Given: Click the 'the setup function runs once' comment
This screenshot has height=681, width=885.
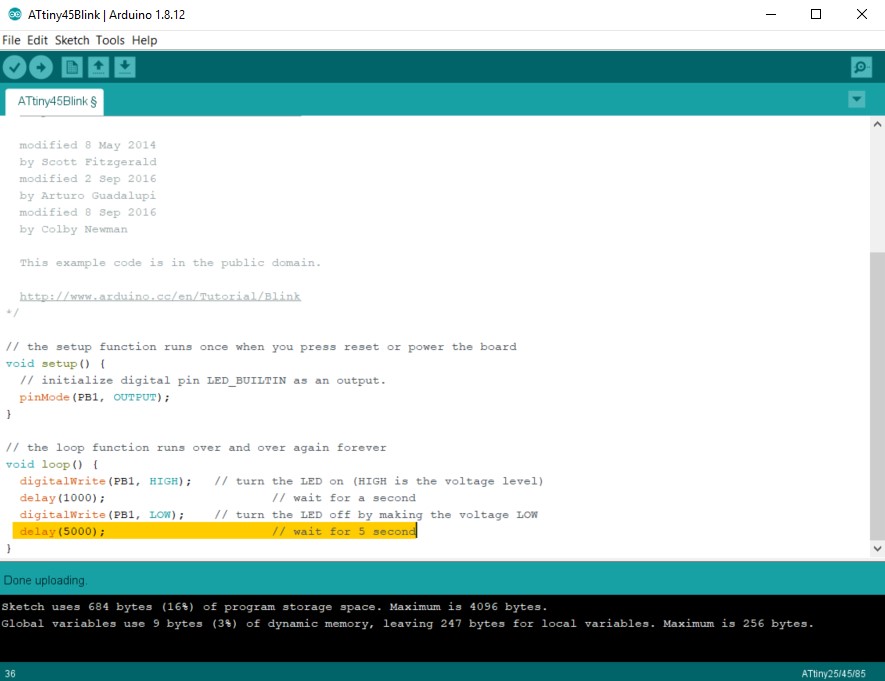Looking at the screenshot, I should pos(261,346).
